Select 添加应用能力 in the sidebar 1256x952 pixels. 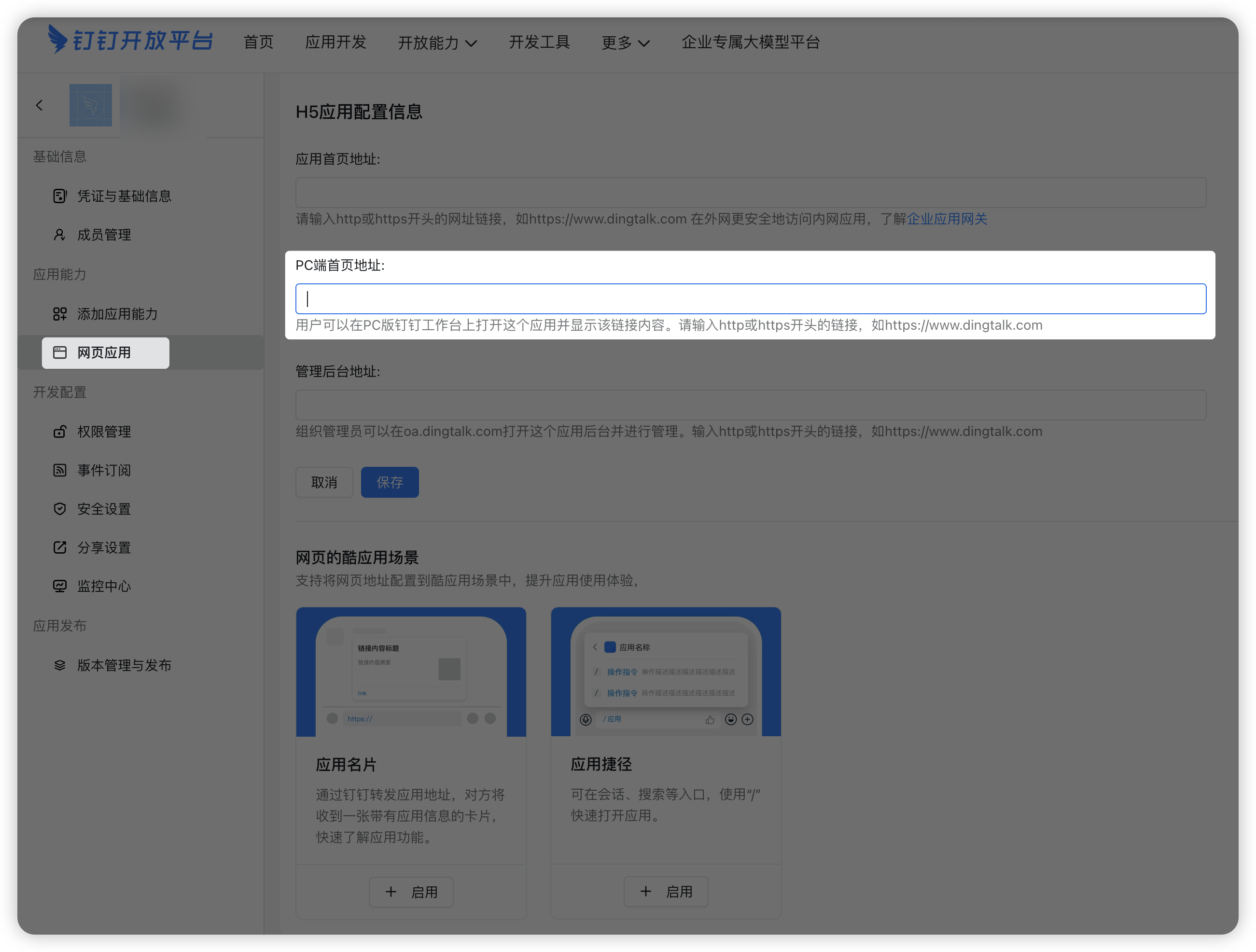[x=117, y=313]
